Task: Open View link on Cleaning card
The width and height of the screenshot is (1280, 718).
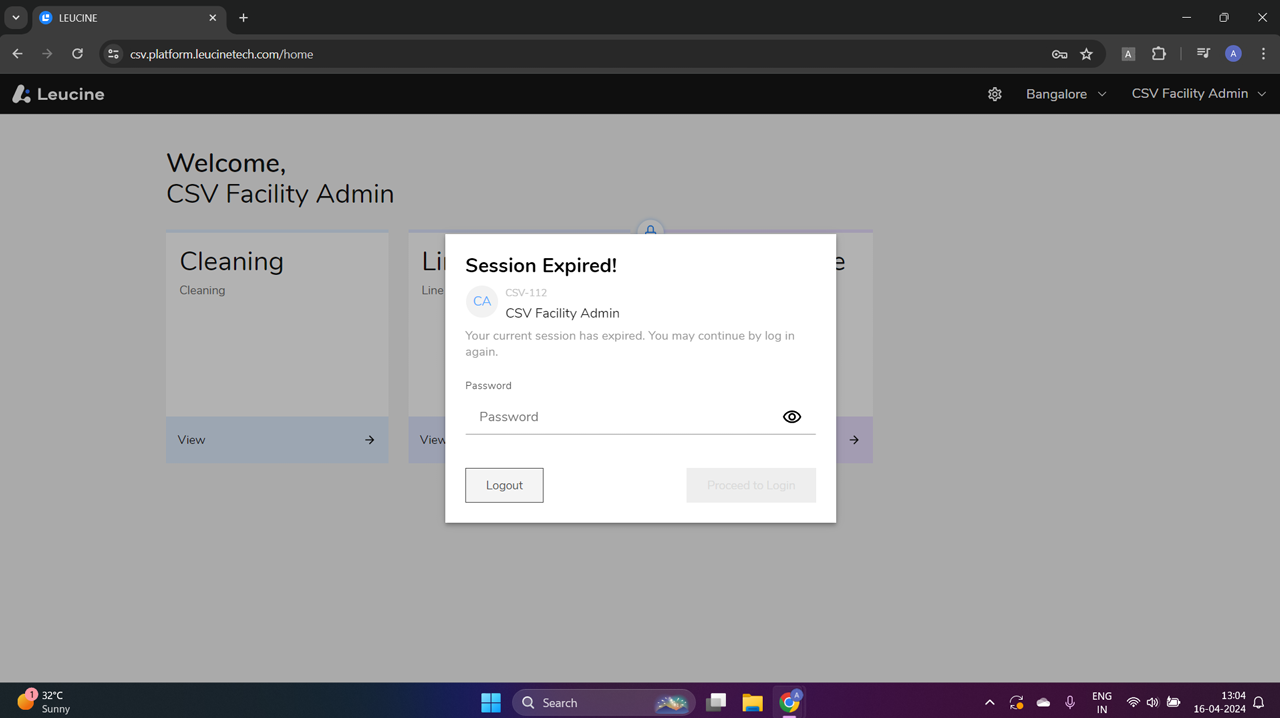Action: pos(191,440)
